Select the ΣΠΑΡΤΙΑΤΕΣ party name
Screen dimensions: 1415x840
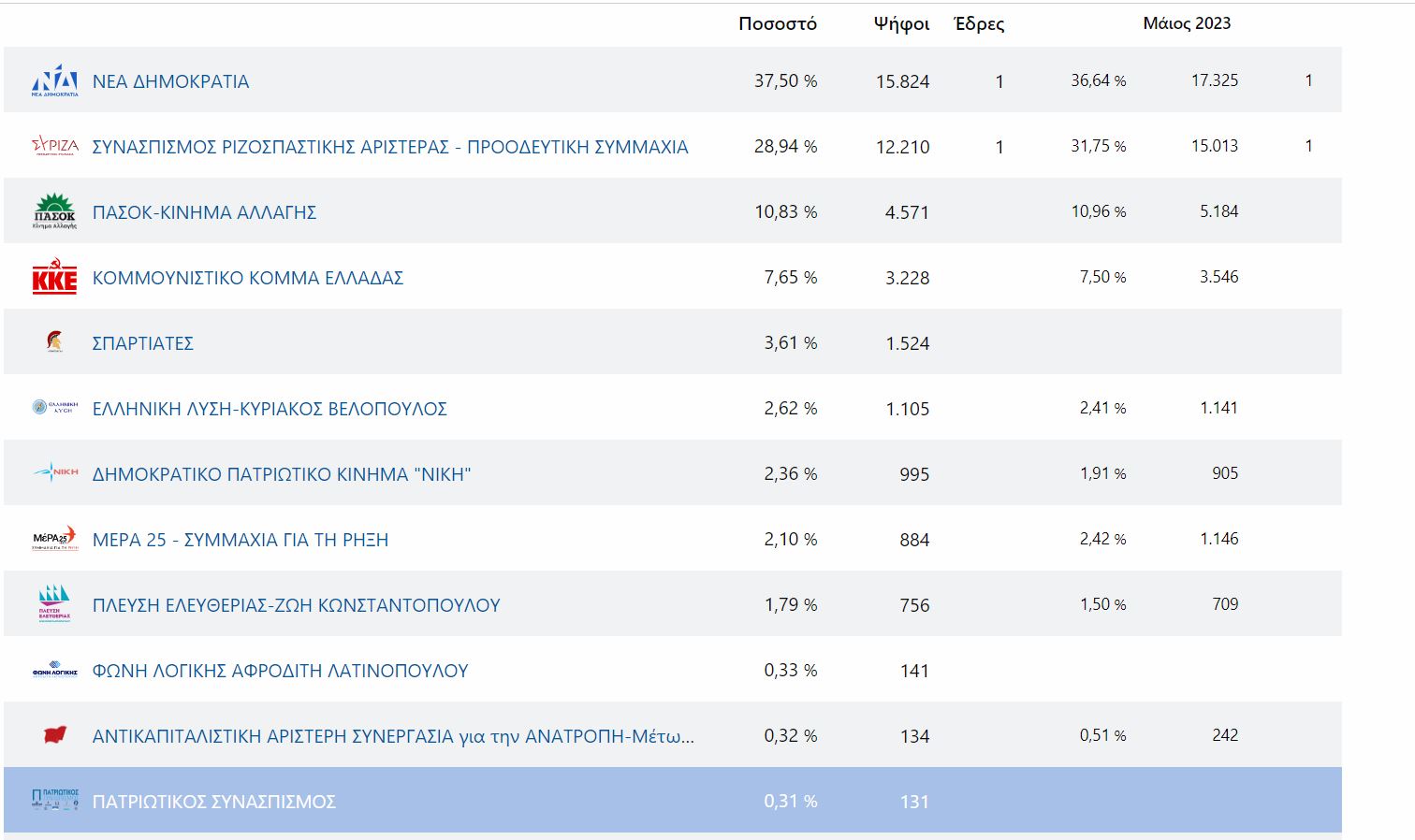point(142,343)
